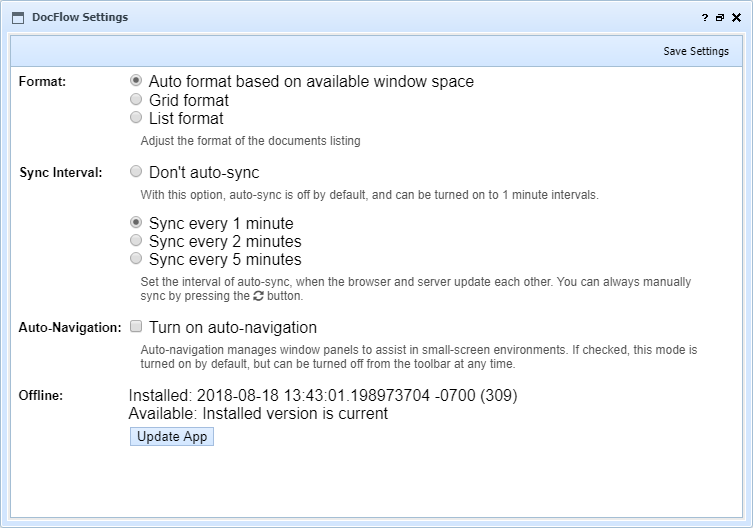Click the Auto-Navigation section label

point(69,328)
